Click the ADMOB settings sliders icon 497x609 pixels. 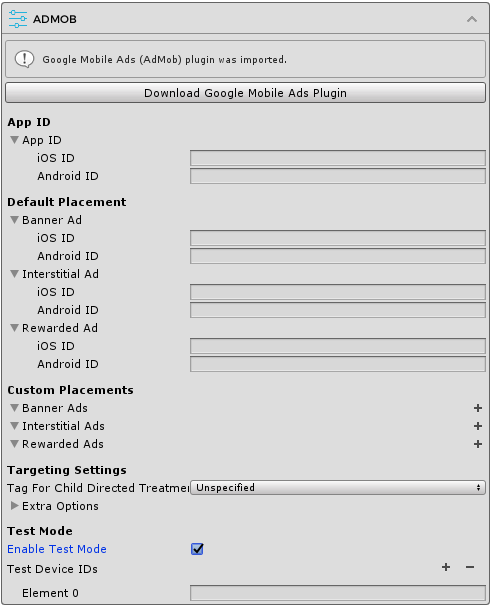click(x=18, y=19)
